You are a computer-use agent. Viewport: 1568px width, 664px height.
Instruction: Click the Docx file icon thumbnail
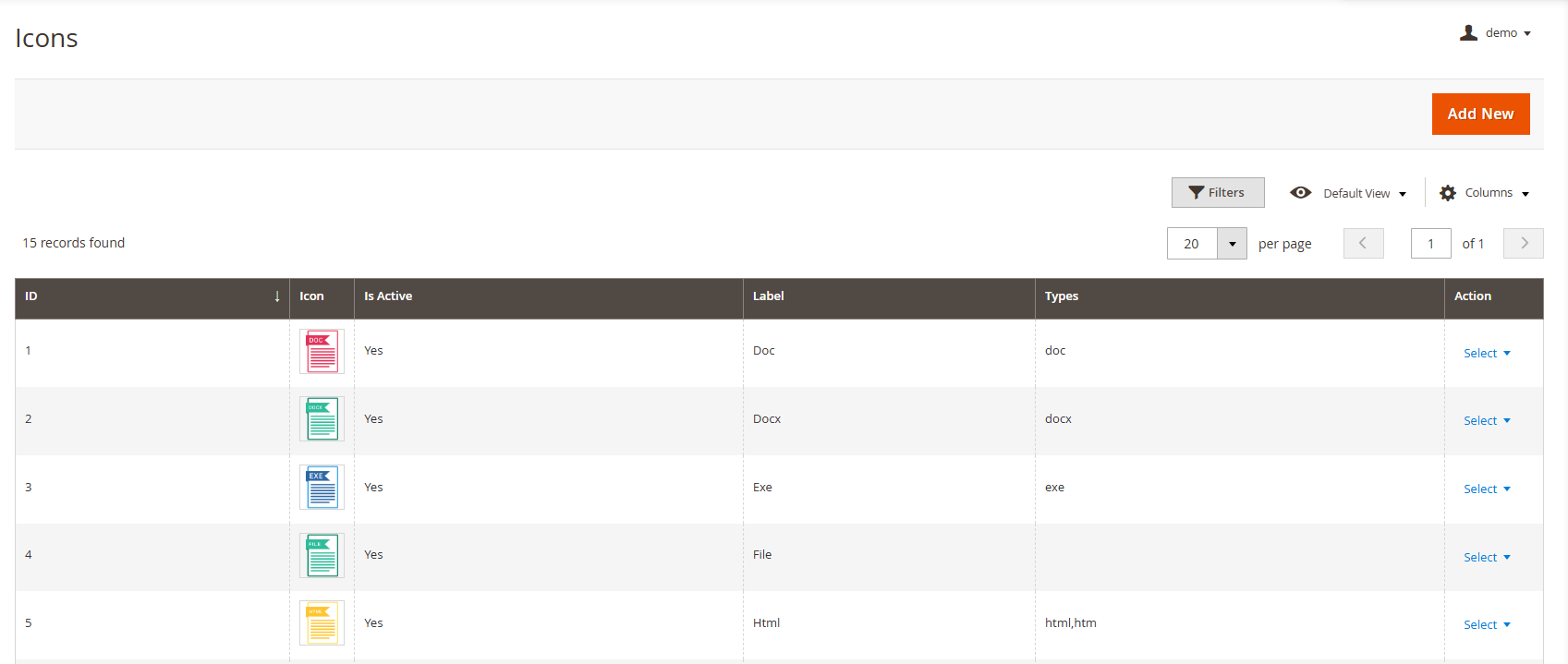click(322, 419)
